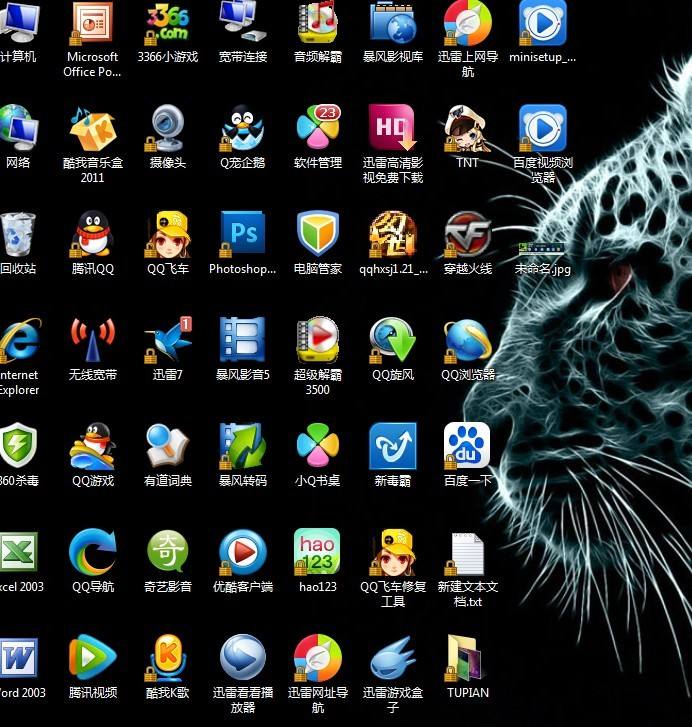Open 迅雷高清影视免费下载 HD icon

pos(393,128)
